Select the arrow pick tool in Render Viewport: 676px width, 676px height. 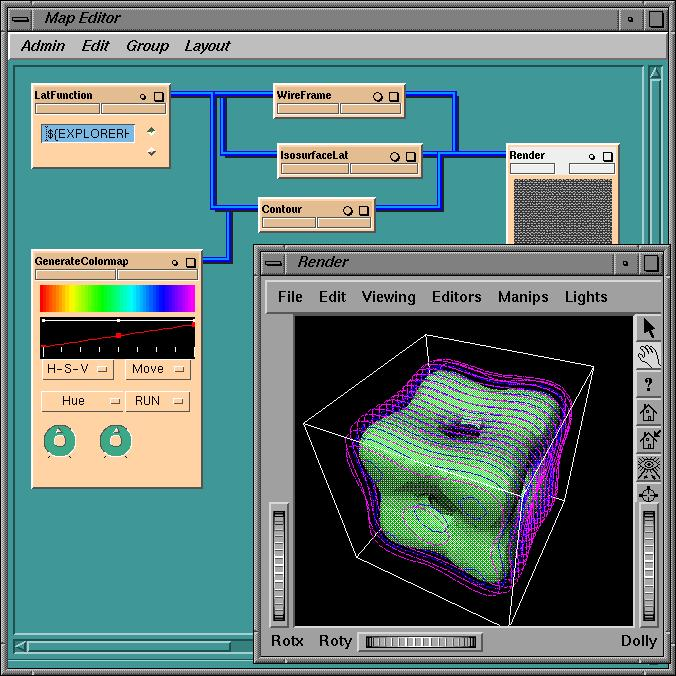point(648,327)
